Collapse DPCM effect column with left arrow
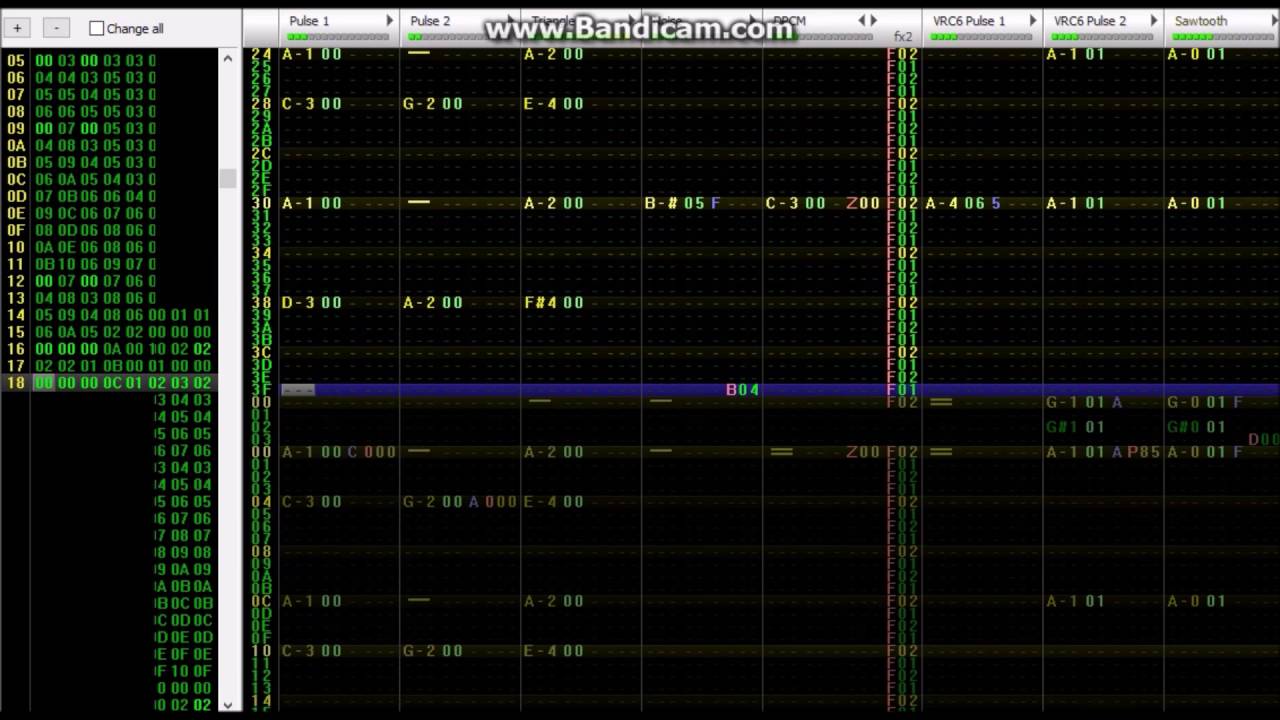Viewport: 1280px width, 720px height. pyautogui.click(x=861, y=20)
